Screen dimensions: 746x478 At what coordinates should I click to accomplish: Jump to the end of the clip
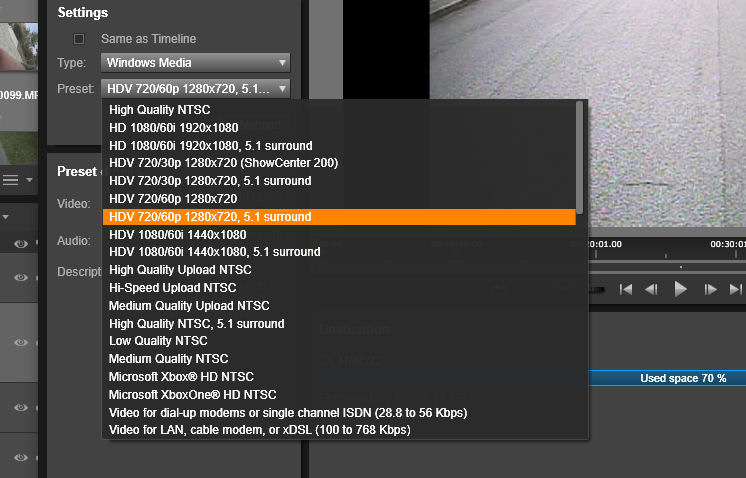pos(737,289)
